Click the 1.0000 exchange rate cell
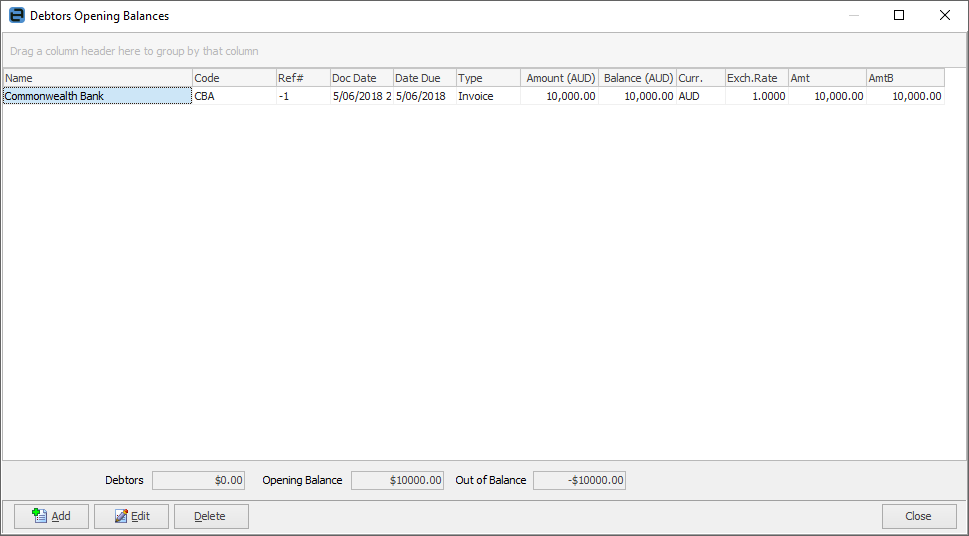 pos(757,96)
